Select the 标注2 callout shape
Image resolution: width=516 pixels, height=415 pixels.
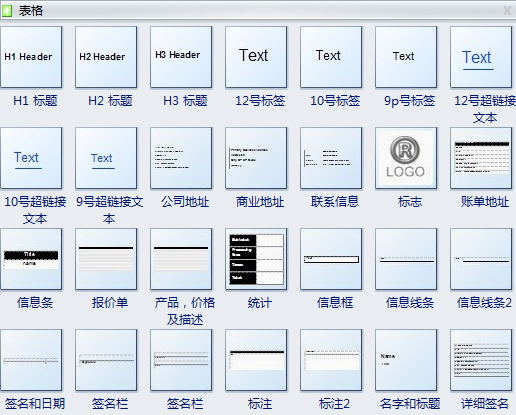(331, 360)
